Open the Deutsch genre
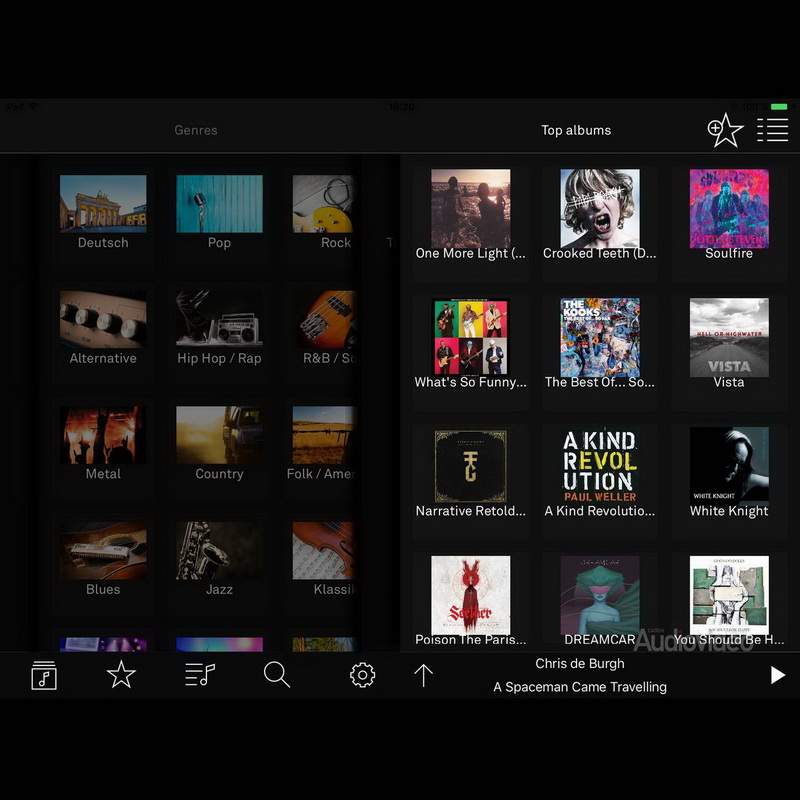Screen dimensions: 800x800 [x=103, y=211]
